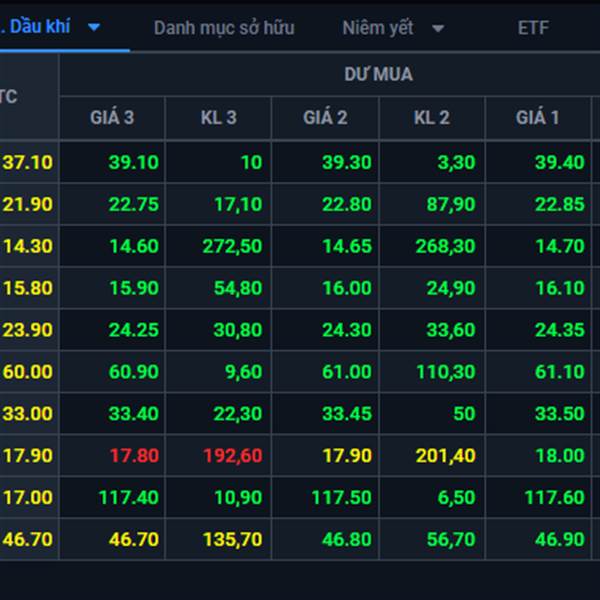The image size is (600, 600).
Task: Click volume 110,30
Action: click(x=446, y=372)
